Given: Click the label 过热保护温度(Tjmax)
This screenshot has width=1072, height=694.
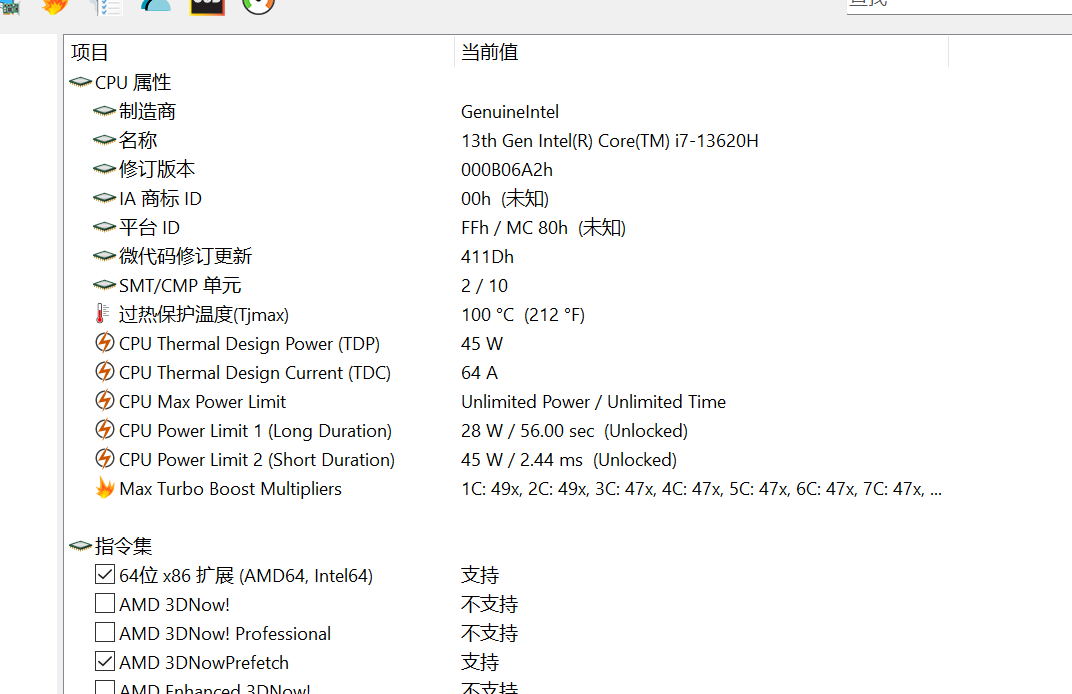Looking at the screenshot, I should tap(204, 315).
